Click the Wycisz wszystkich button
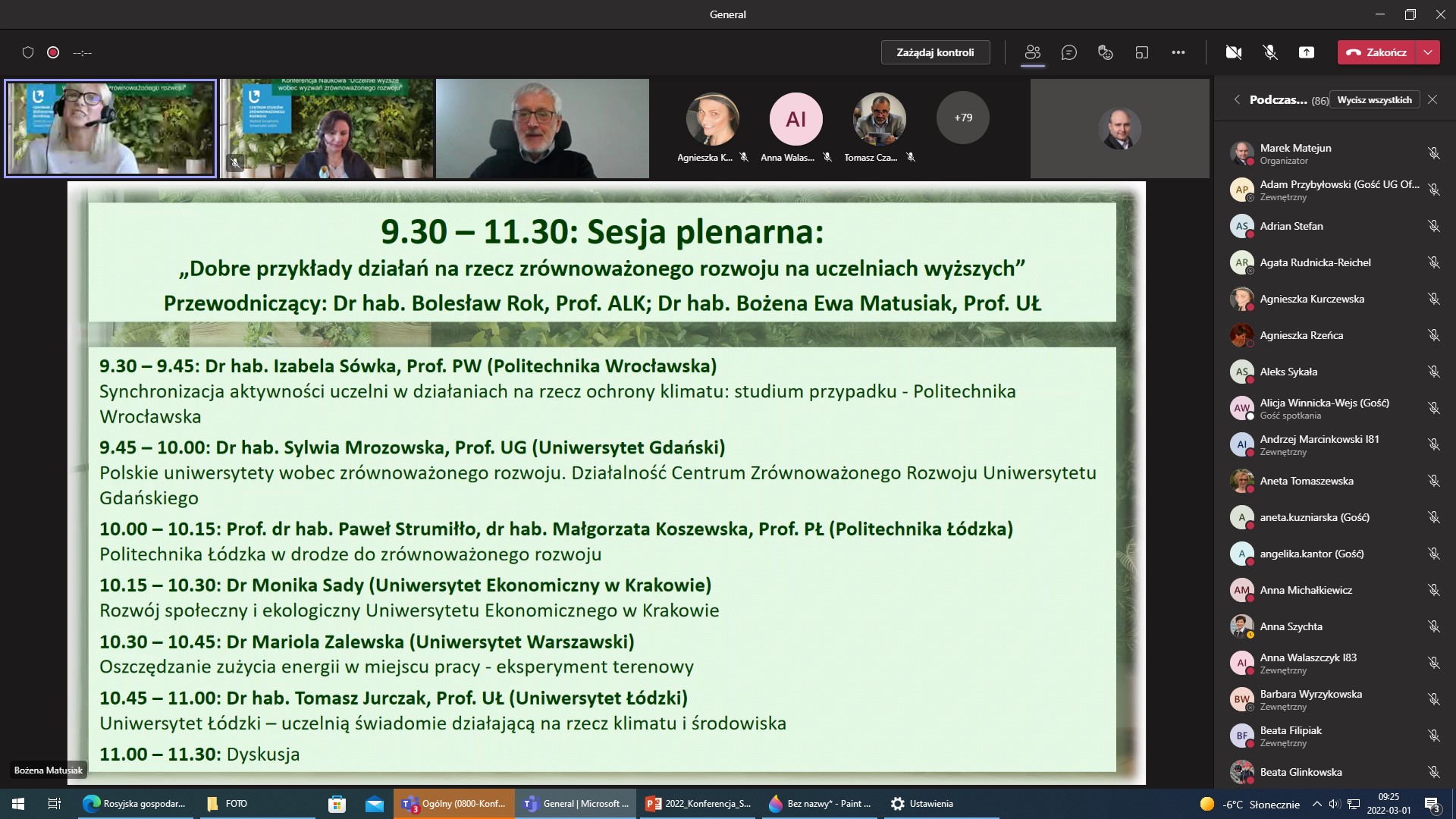This screenshot has width=1456, height=819. click(x=1375, y=99)
